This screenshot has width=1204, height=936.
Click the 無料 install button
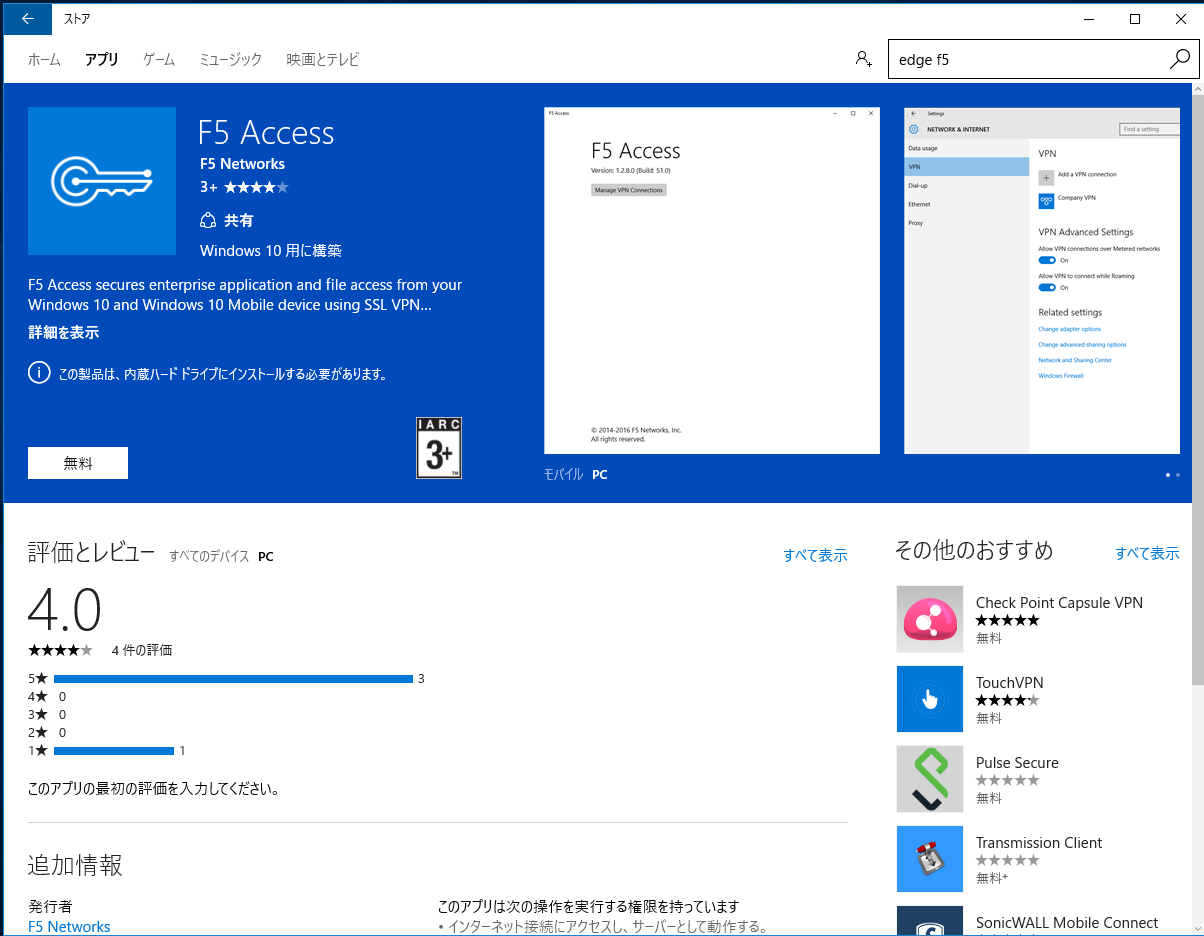coord(78,463)
